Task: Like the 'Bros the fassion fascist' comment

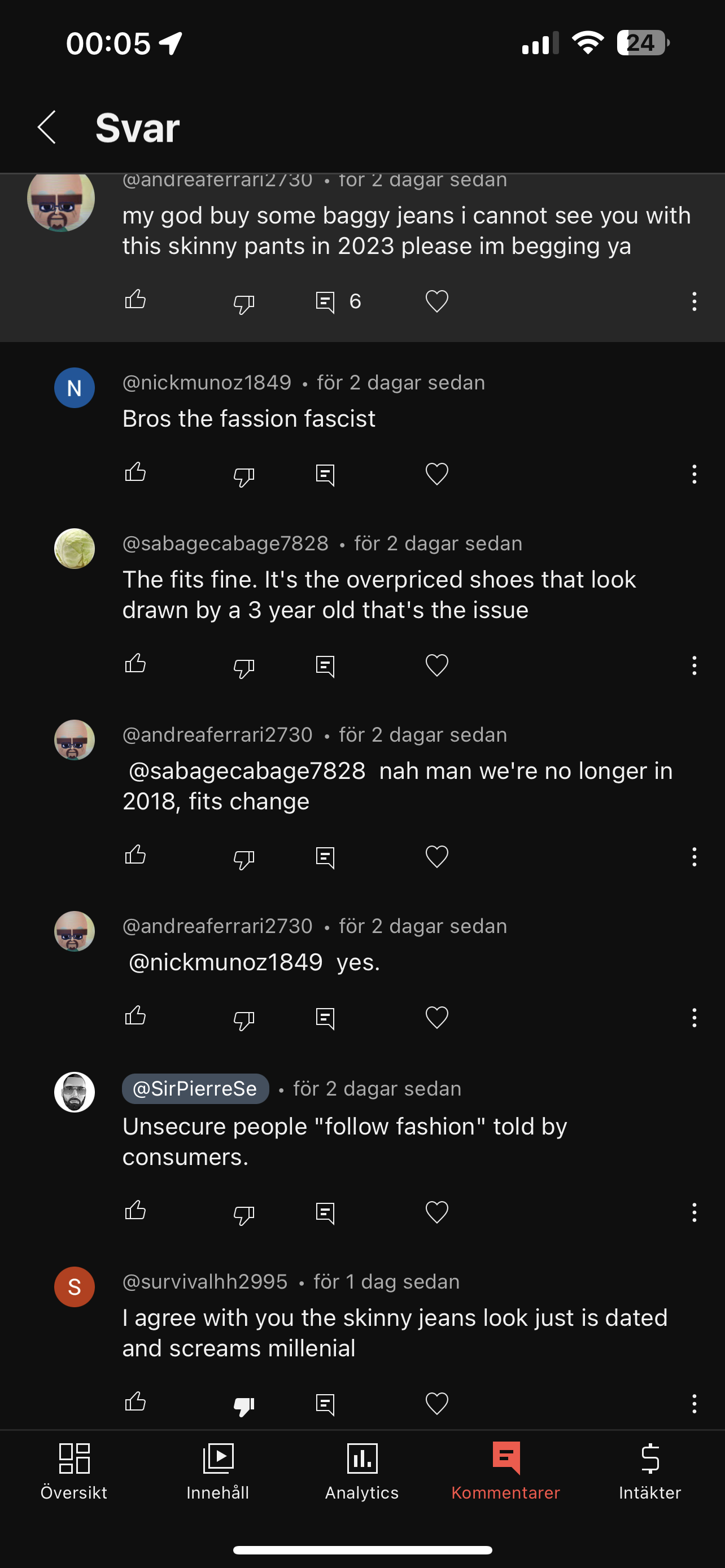Action: (135, 473)
